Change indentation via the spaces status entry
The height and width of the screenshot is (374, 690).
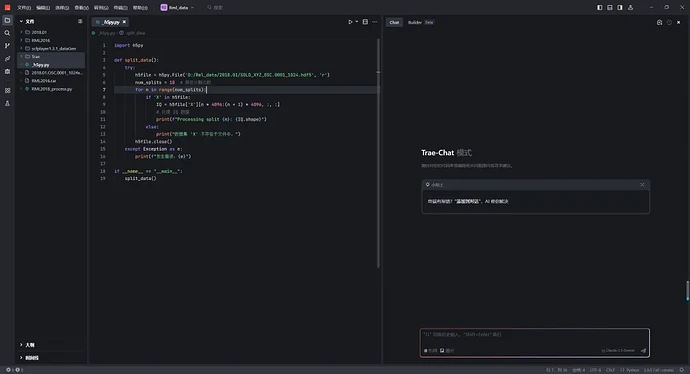(x=578, y=370)
